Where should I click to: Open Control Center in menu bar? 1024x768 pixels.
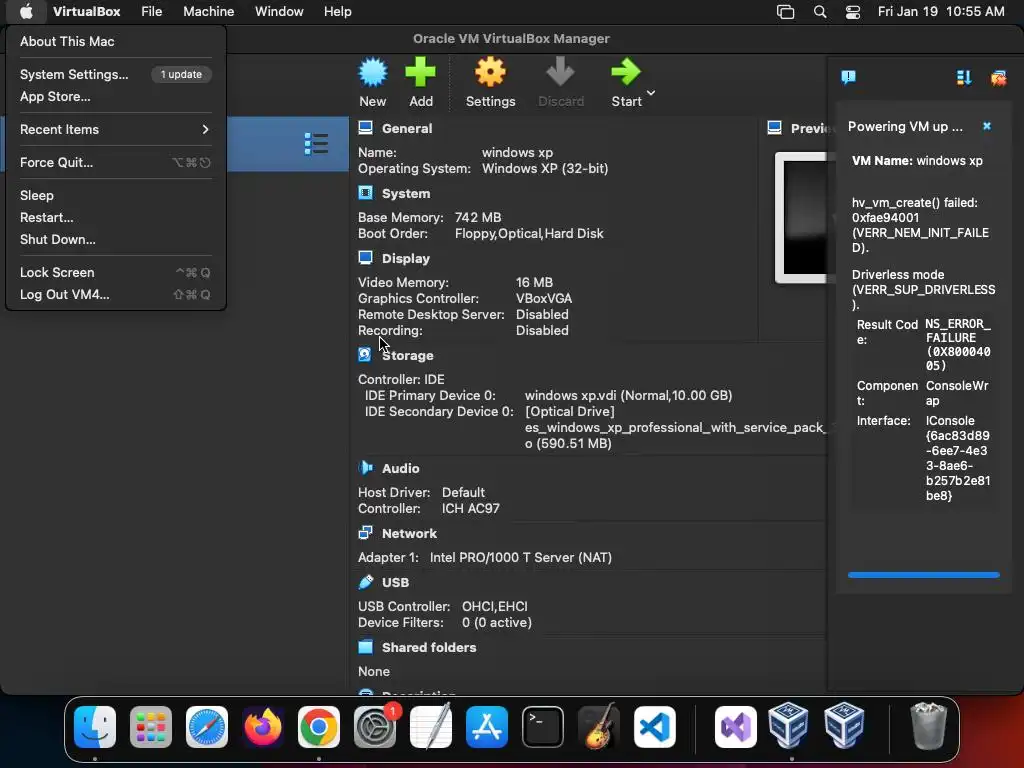click(x=852, y=12)
